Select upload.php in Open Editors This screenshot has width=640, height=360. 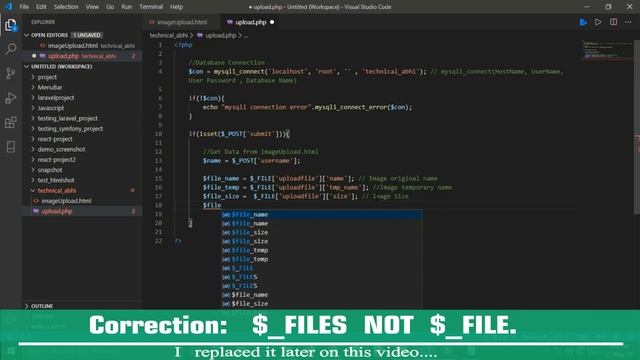click(x=63, y=56)
